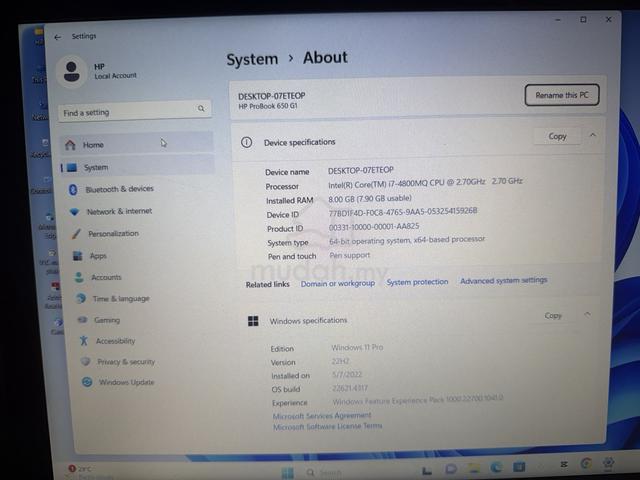This screenshot has width=640, height=480.
Task: Click the Bluetooth icon in sidebar
Action: pos(73,189)
